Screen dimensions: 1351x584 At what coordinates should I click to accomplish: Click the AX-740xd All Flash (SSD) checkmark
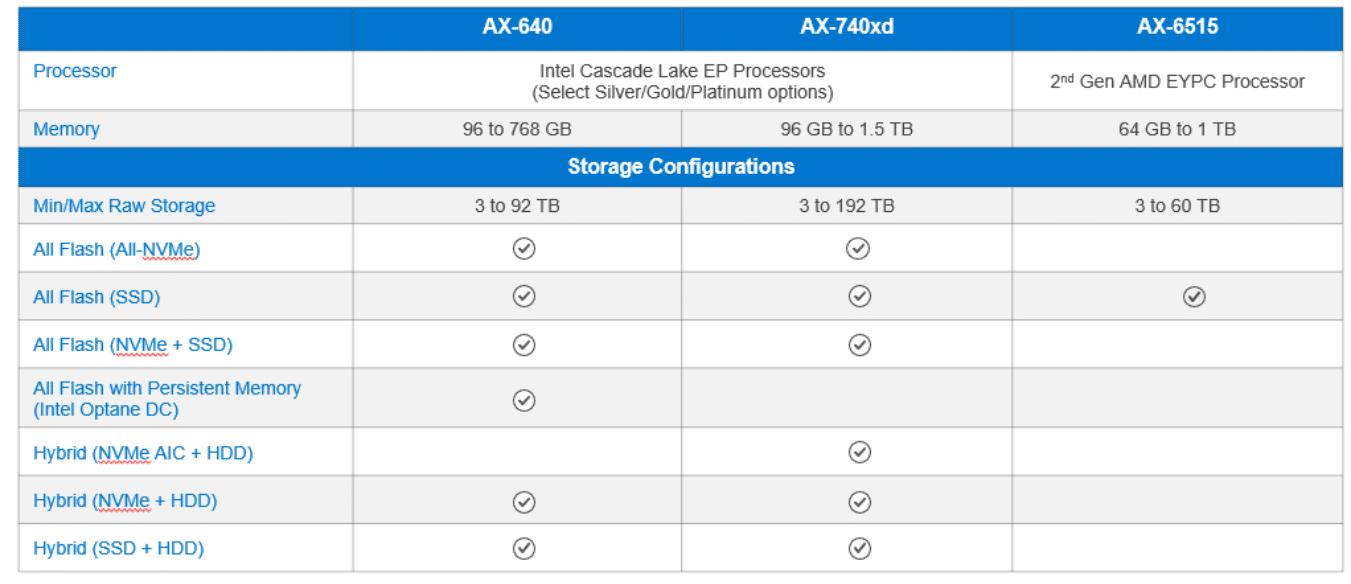coord(858,296)
